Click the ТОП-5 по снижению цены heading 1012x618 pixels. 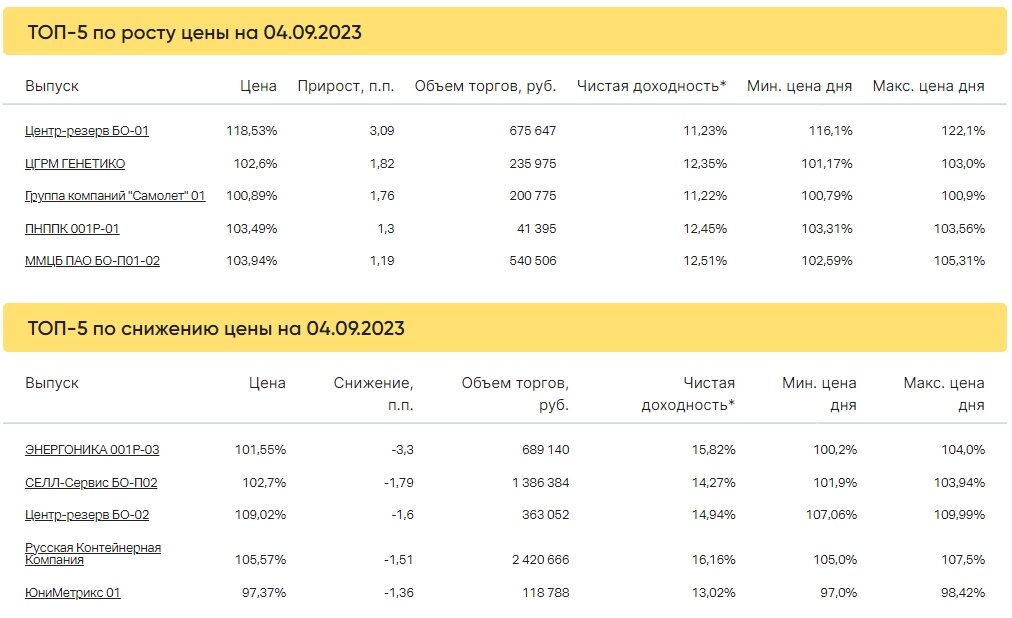216,329
